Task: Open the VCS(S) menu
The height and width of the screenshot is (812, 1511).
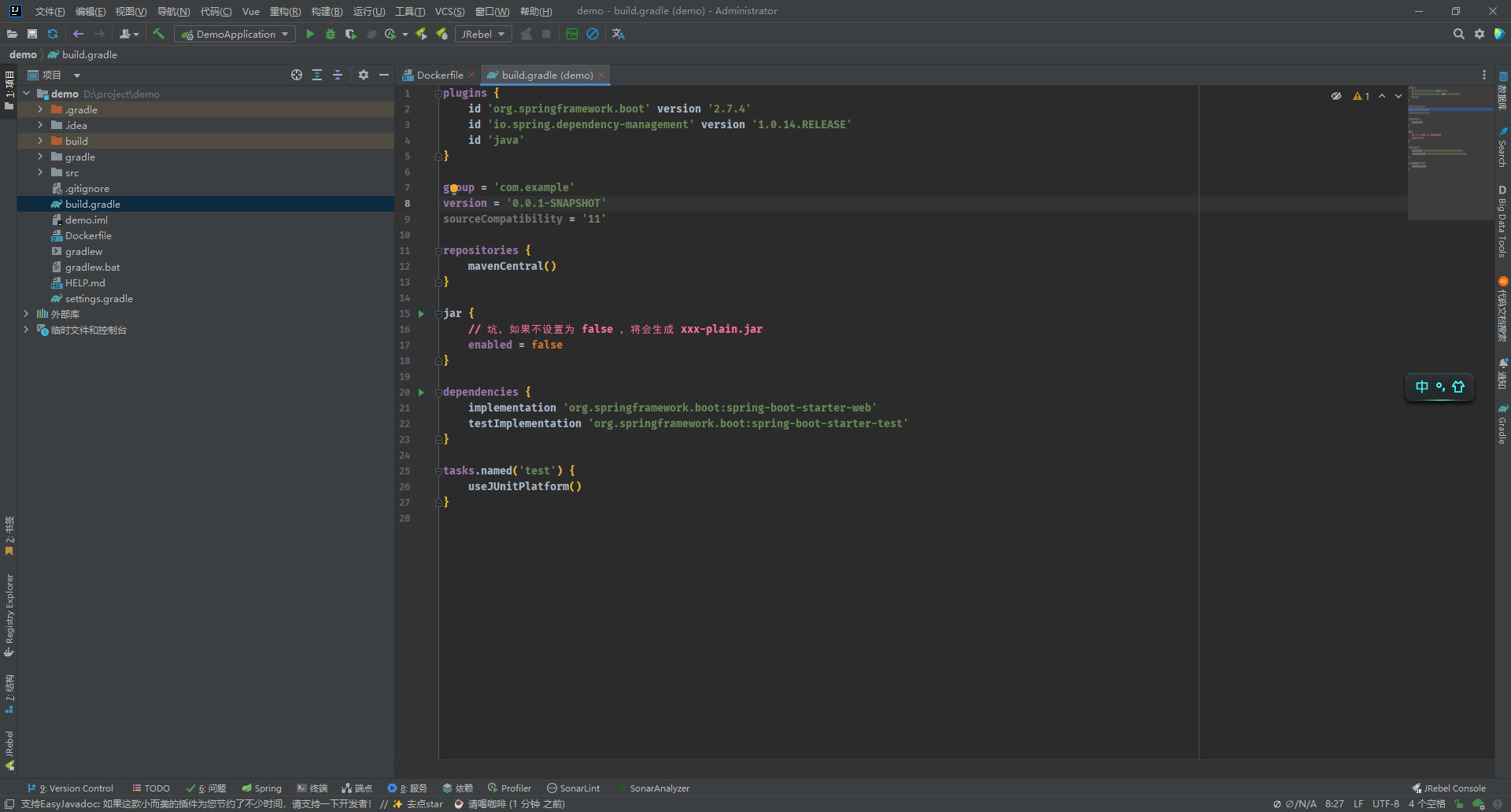Action: (x=449, y=11)
